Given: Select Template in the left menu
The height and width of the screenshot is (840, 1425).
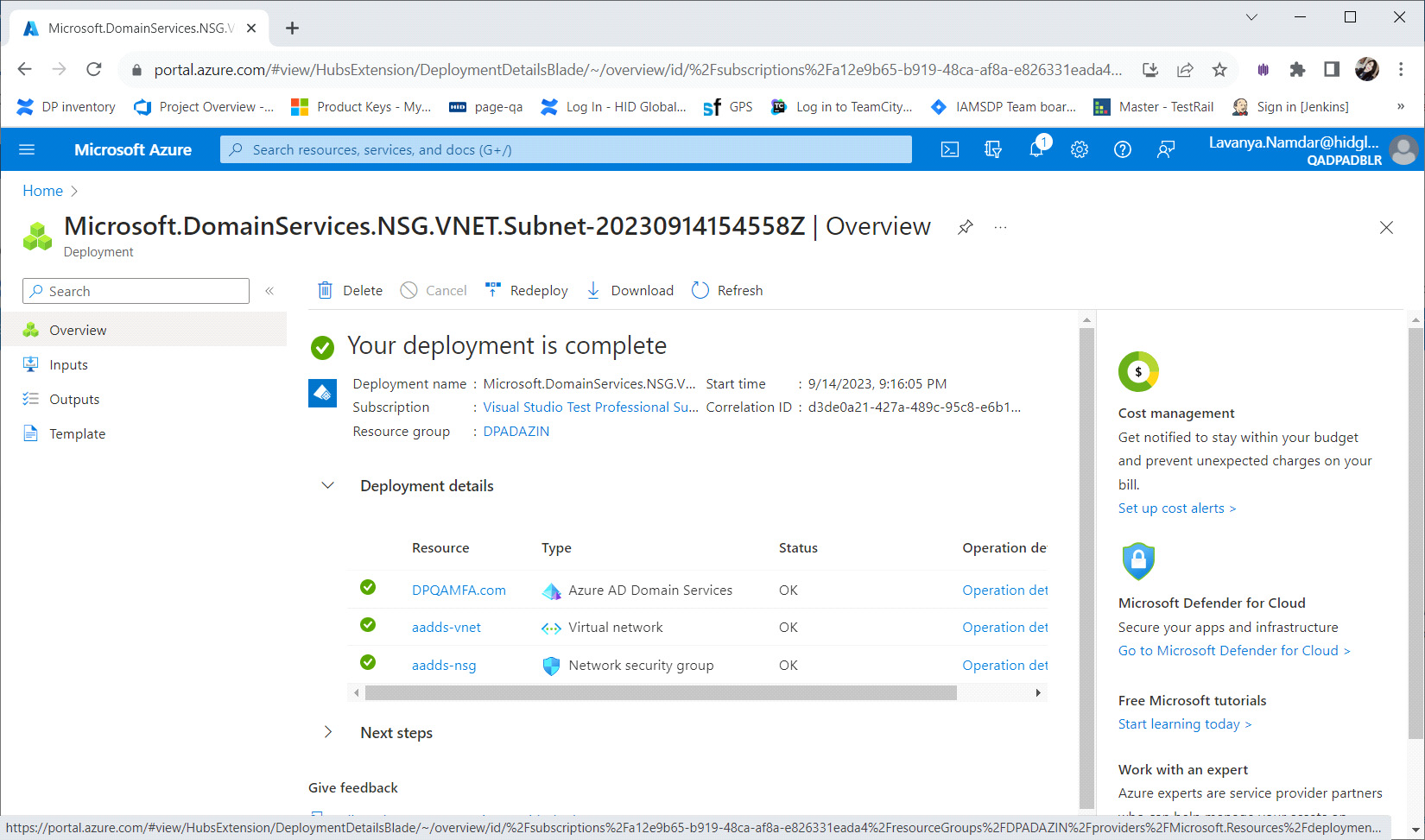Looking at the screenshot, I should tap(77, 434).
